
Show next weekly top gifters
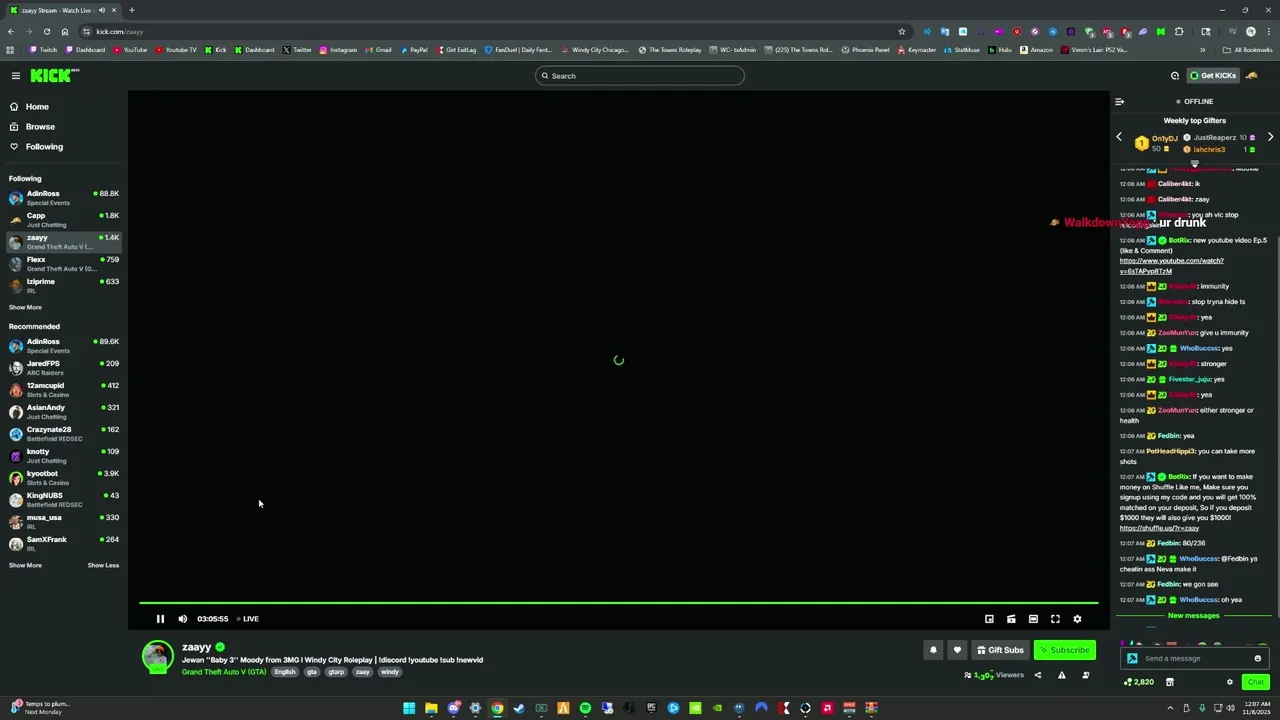tap(1270, 137)
